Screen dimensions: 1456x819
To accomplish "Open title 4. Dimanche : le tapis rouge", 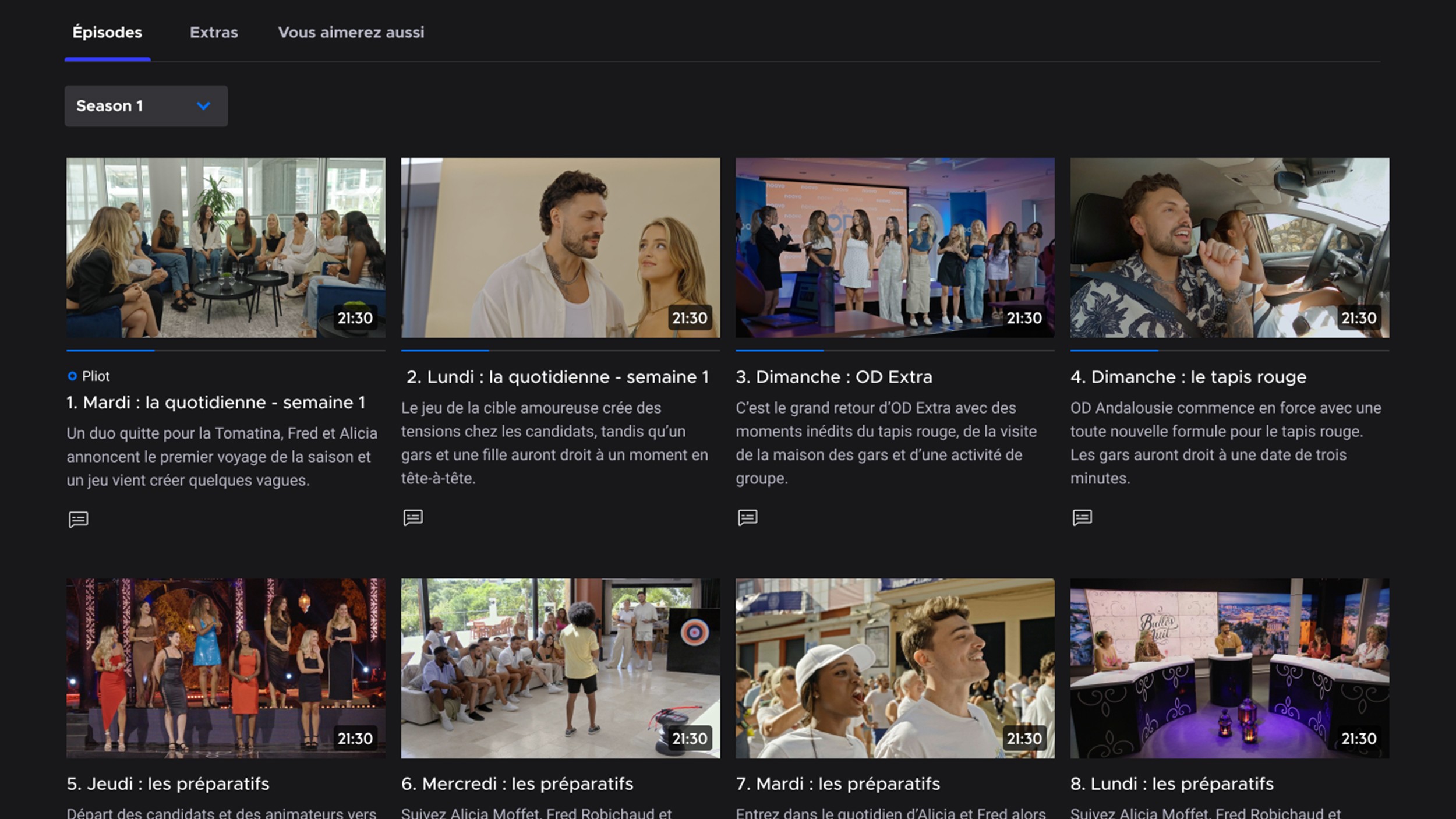I will pyautogui.click(x=1188, y=377).
